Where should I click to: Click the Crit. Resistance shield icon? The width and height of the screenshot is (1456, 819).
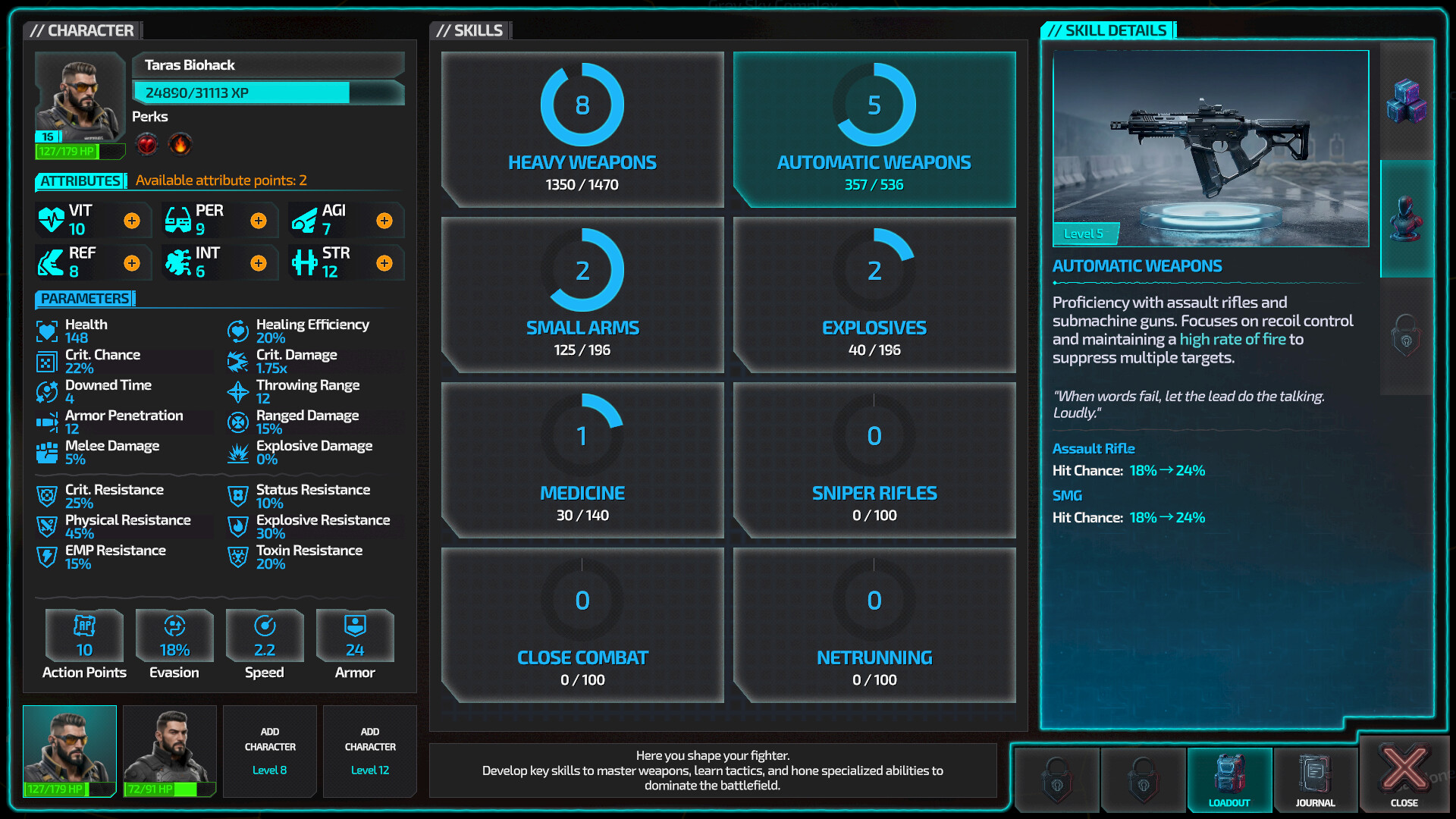tap(47, 497)
